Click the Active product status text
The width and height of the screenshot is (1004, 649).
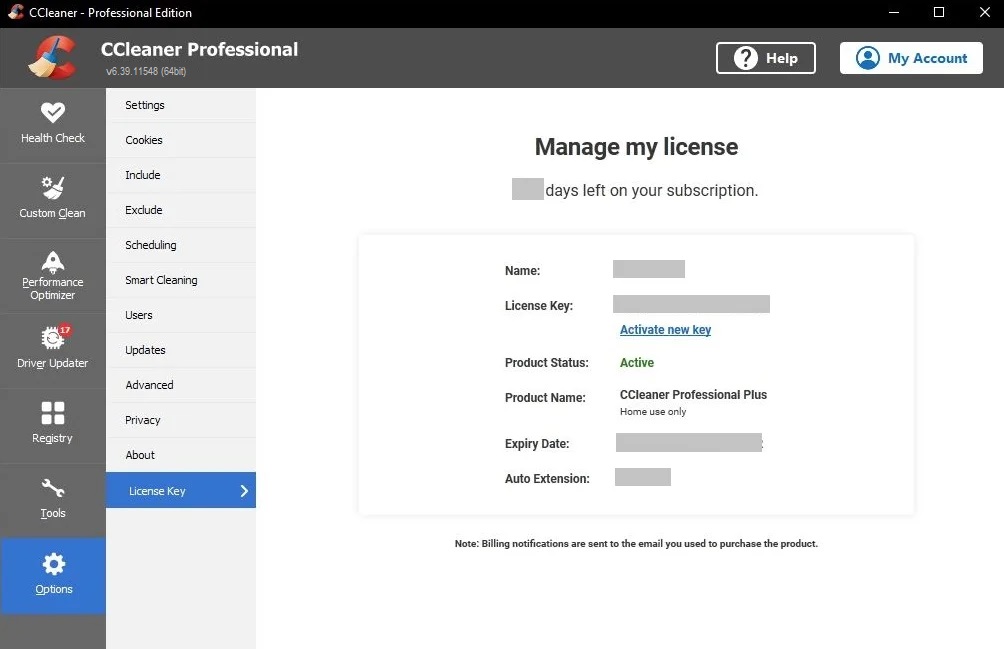(x=636, y=363)
